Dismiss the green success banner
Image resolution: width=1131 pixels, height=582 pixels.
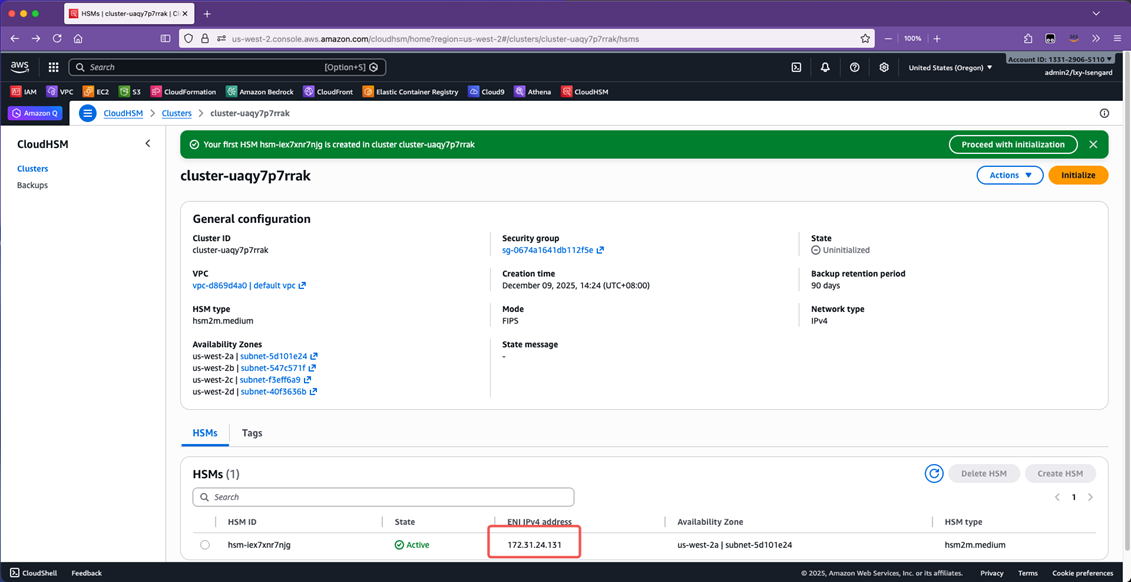(x=1093, y=144)
